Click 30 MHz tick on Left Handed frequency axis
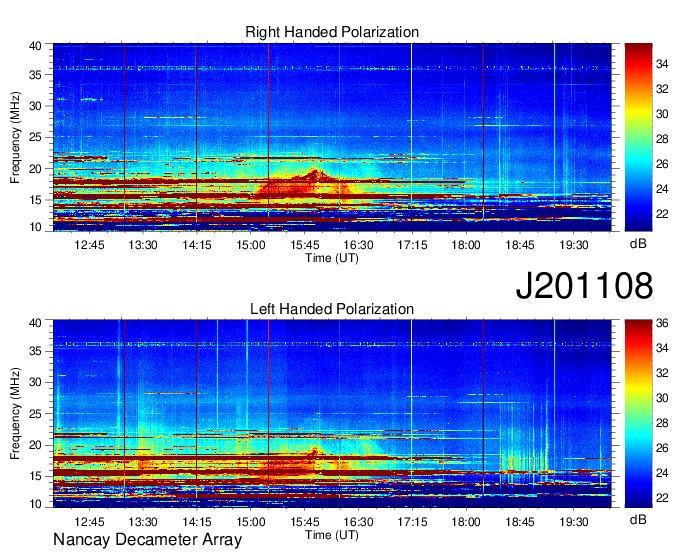 pyautogui.click(x=35, y=382)
